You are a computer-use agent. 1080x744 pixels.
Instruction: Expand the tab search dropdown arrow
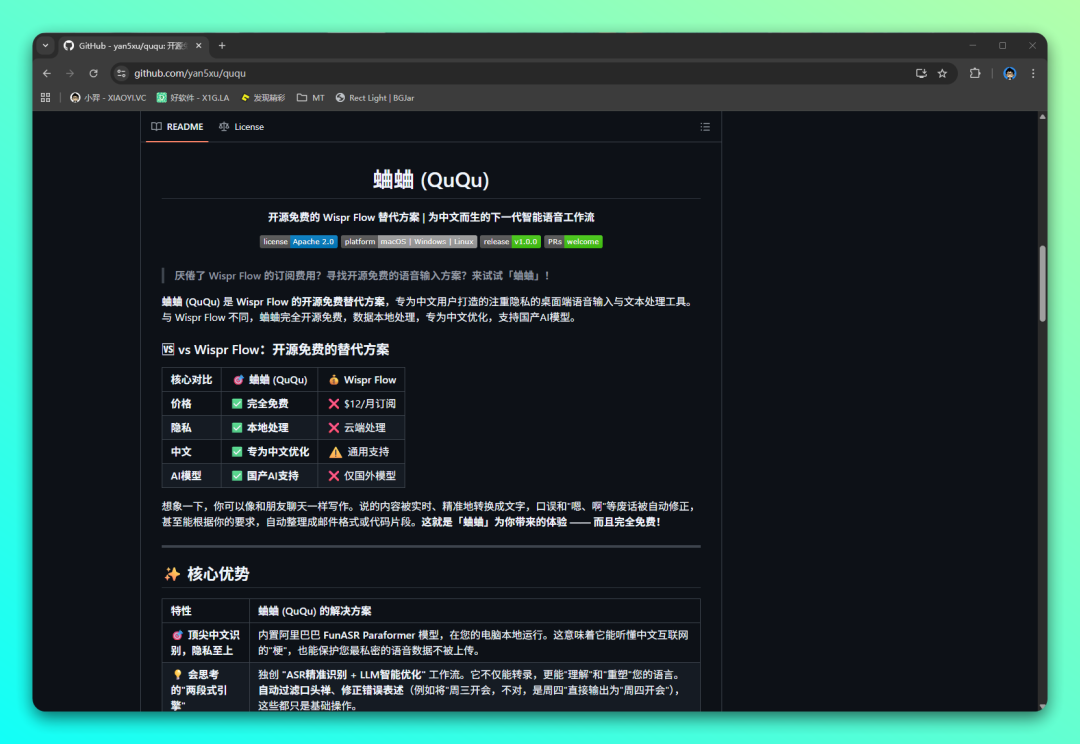[x=45, y=46]
